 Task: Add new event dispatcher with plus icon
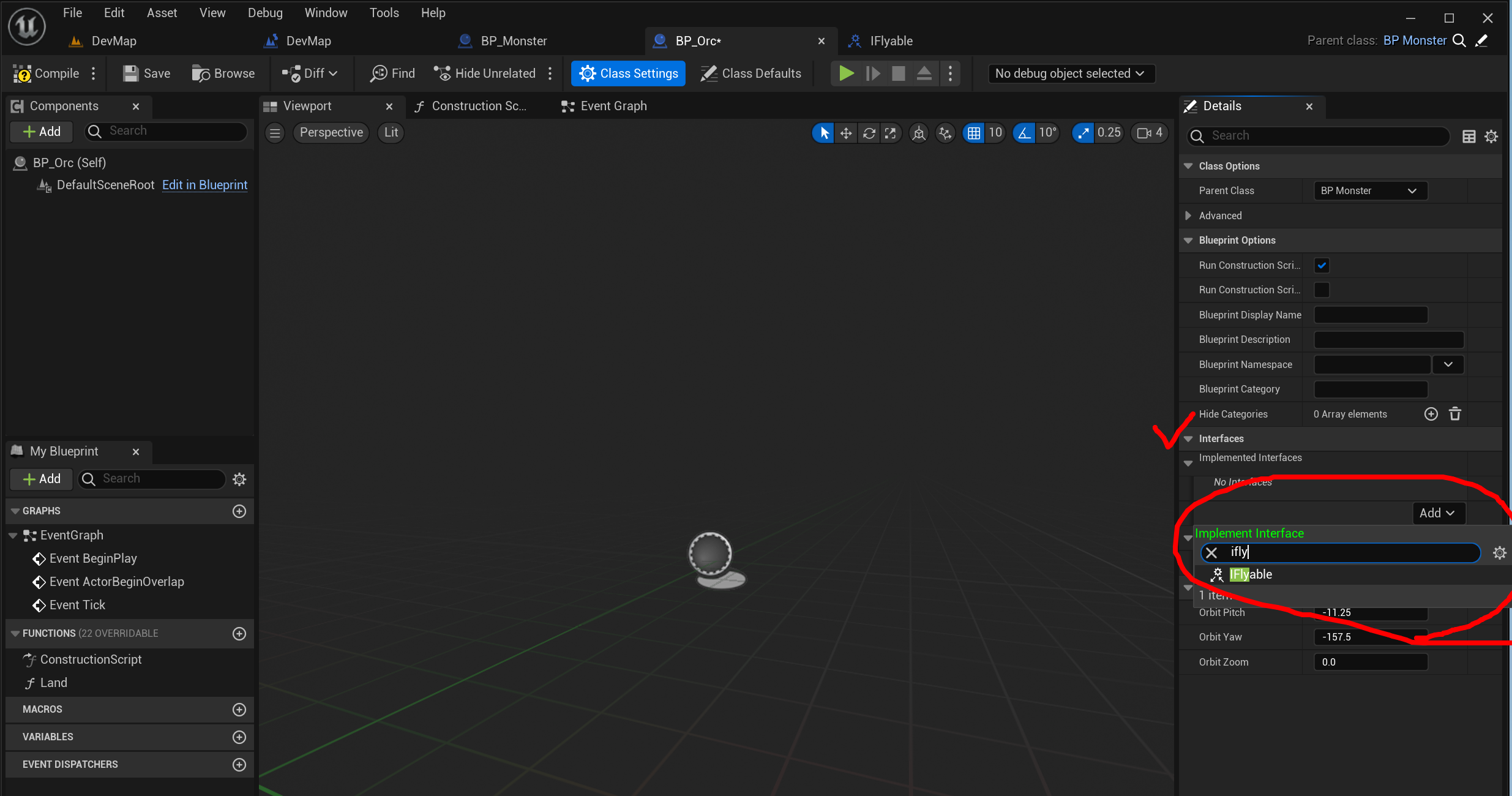(x=239, y=765)
